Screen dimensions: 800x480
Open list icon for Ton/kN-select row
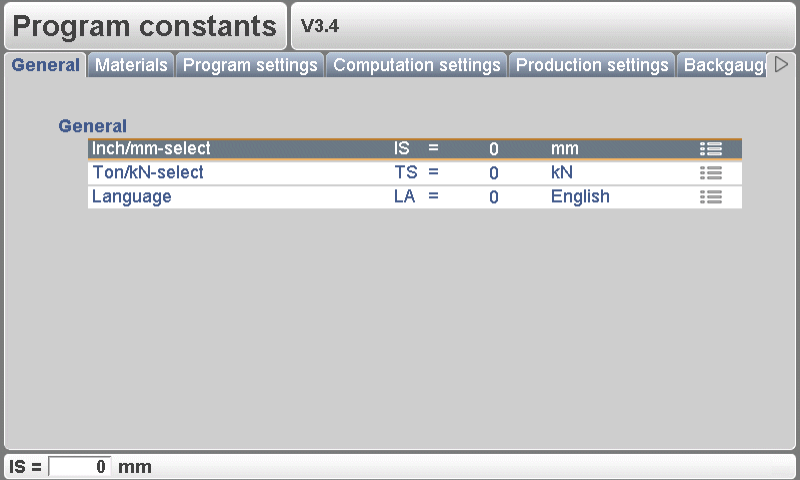pos(711,173)
